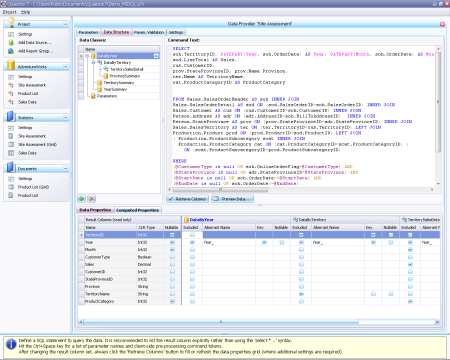Click the Add Report Group icon
Viewport: 450px width, 360px height.
pos(11,51)
